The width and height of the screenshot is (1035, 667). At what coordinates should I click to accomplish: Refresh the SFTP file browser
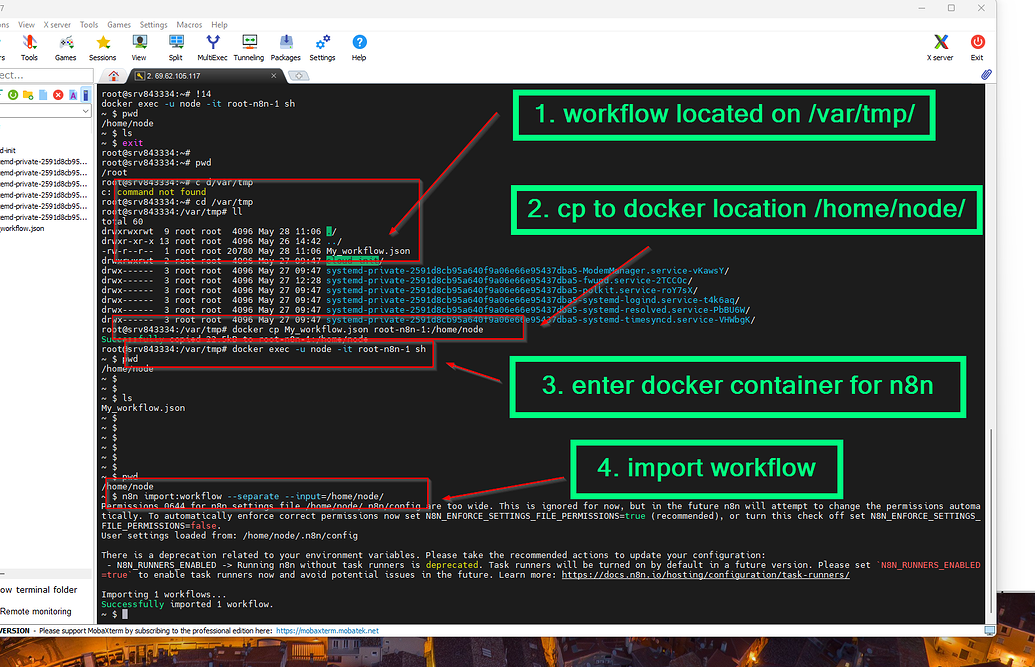13,94
